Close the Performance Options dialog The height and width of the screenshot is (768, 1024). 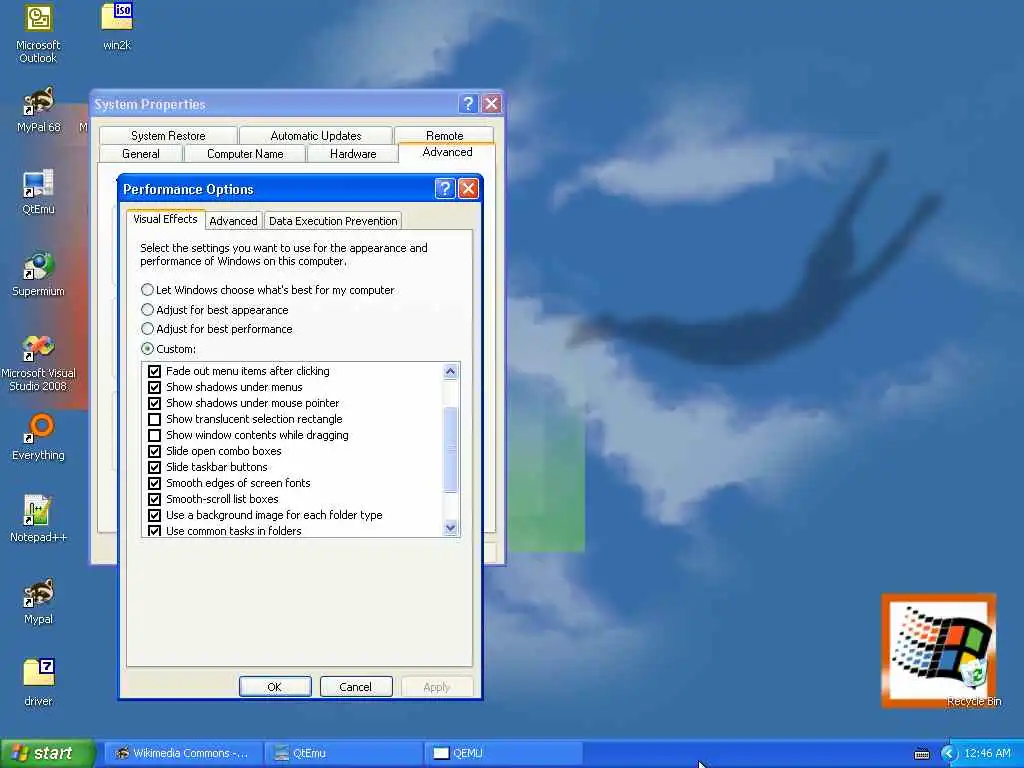coord(468,189)
